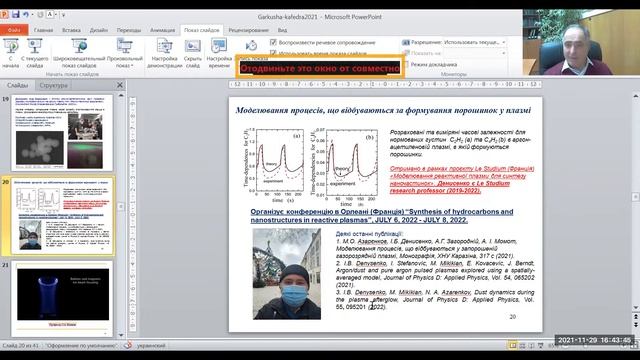Screen dimensions: 640x360
Task: Click the PowerPoint application icon in the title bar
Action: [4, 14]
